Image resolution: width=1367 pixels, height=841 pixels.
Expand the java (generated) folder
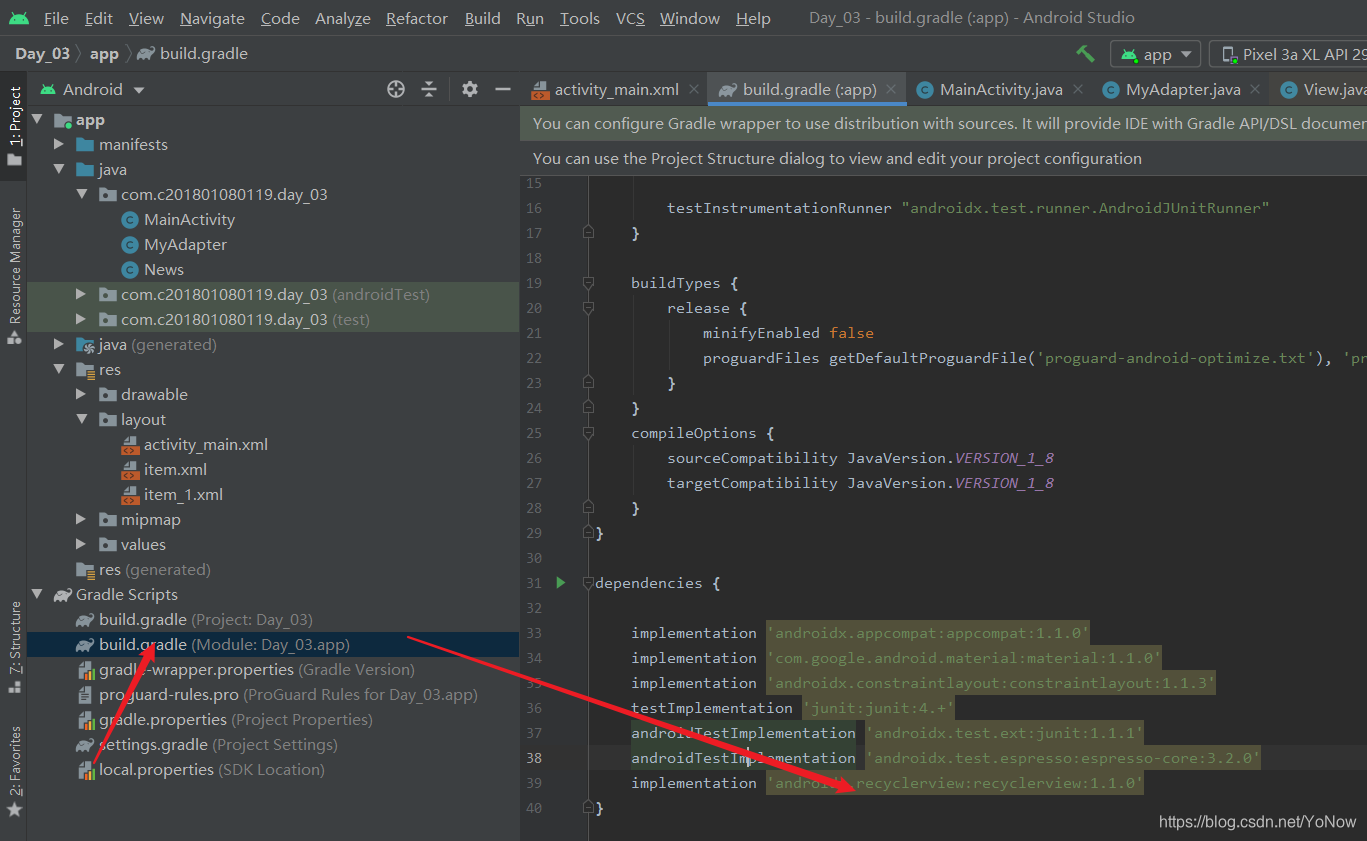coord(59,345)
